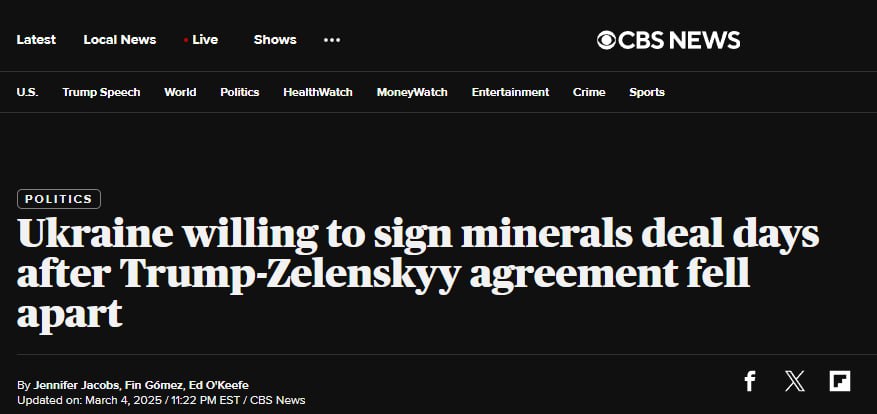877x414 pixels.
Task: Open the Crime section
Action: pos(589,92)
